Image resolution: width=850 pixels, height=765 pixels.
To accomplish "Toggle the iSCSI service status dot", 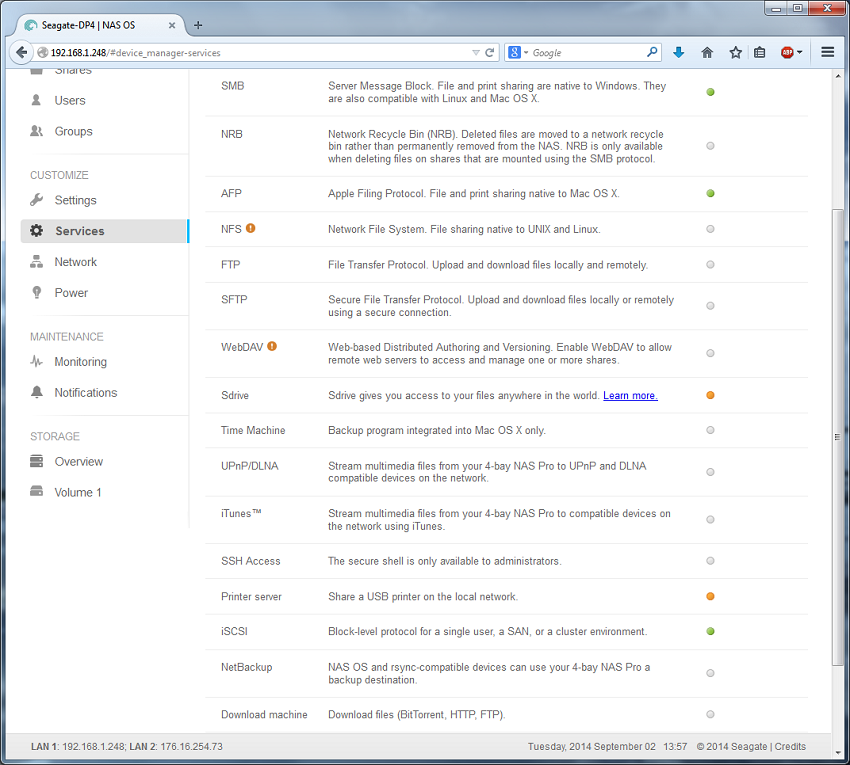I will [710, 631].
